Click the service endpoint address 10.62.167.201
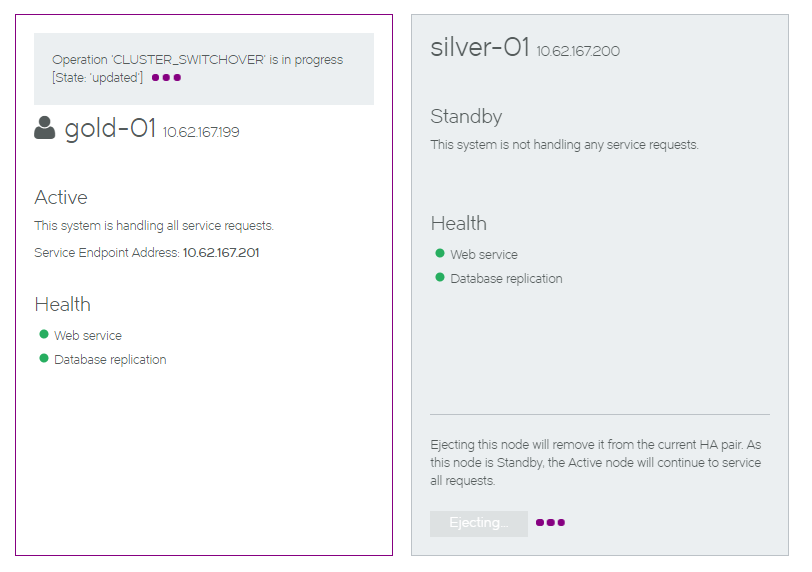 (221, 253)
